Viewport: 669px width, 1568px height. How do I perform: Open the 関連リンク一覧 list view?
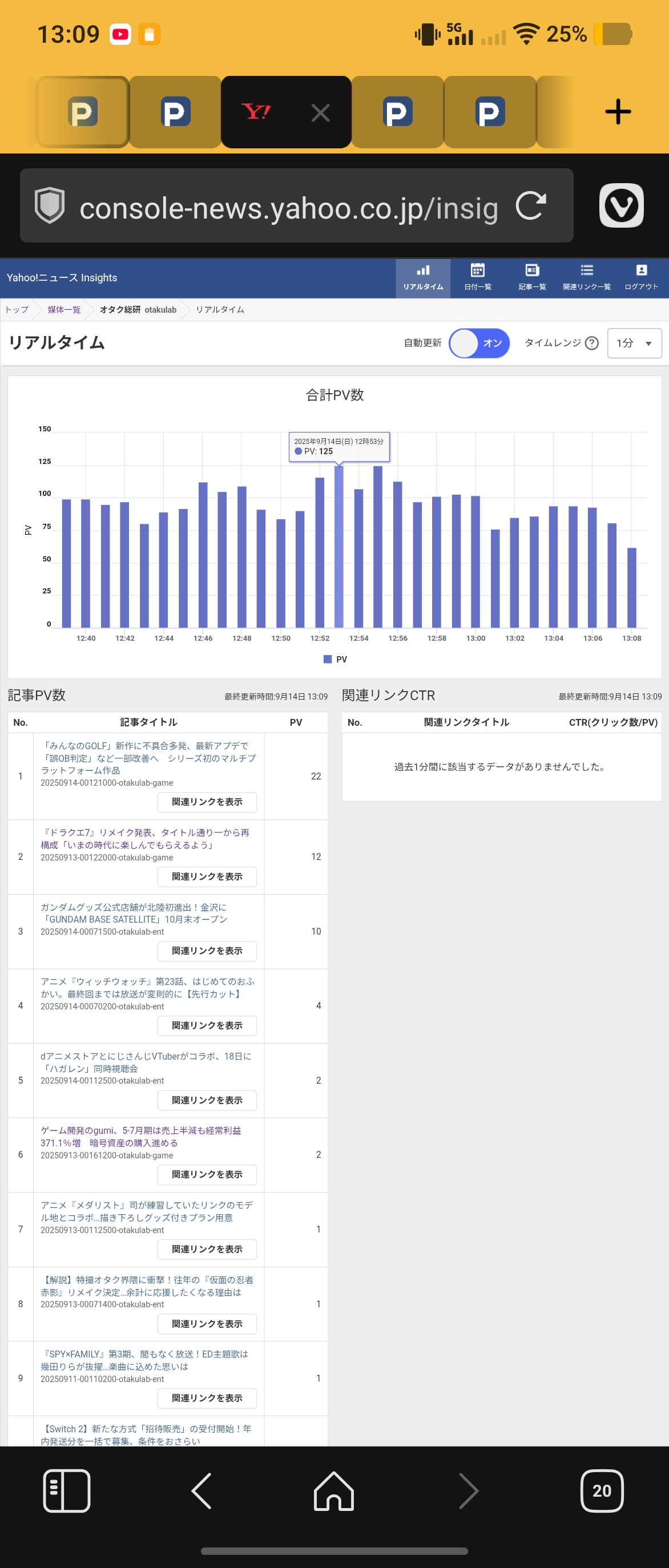(587, 278)
